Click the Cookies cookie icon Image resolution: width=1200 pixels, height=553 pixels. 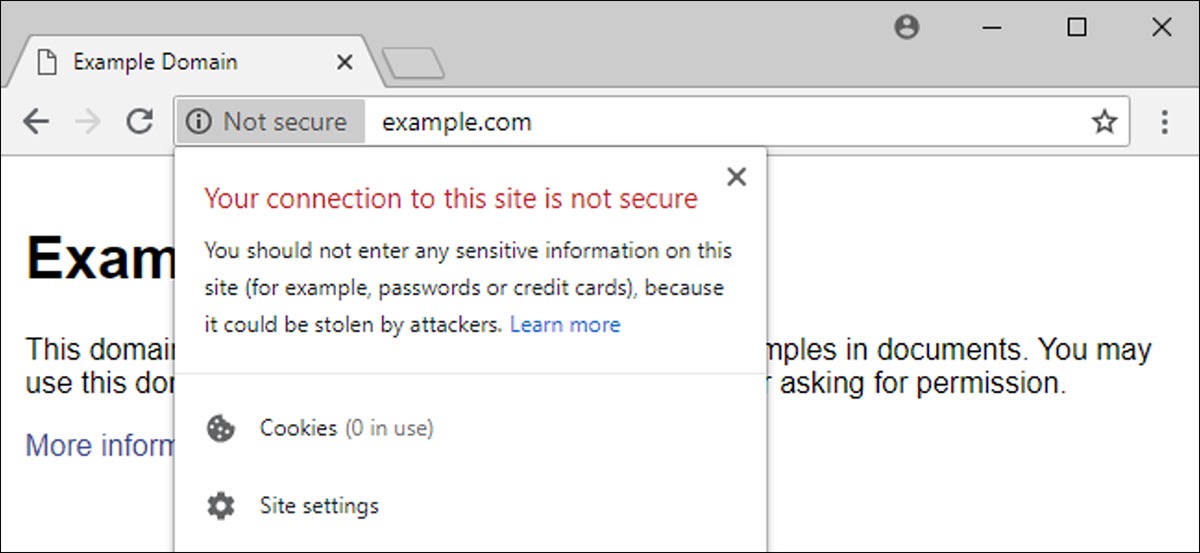tap(220, 429)
